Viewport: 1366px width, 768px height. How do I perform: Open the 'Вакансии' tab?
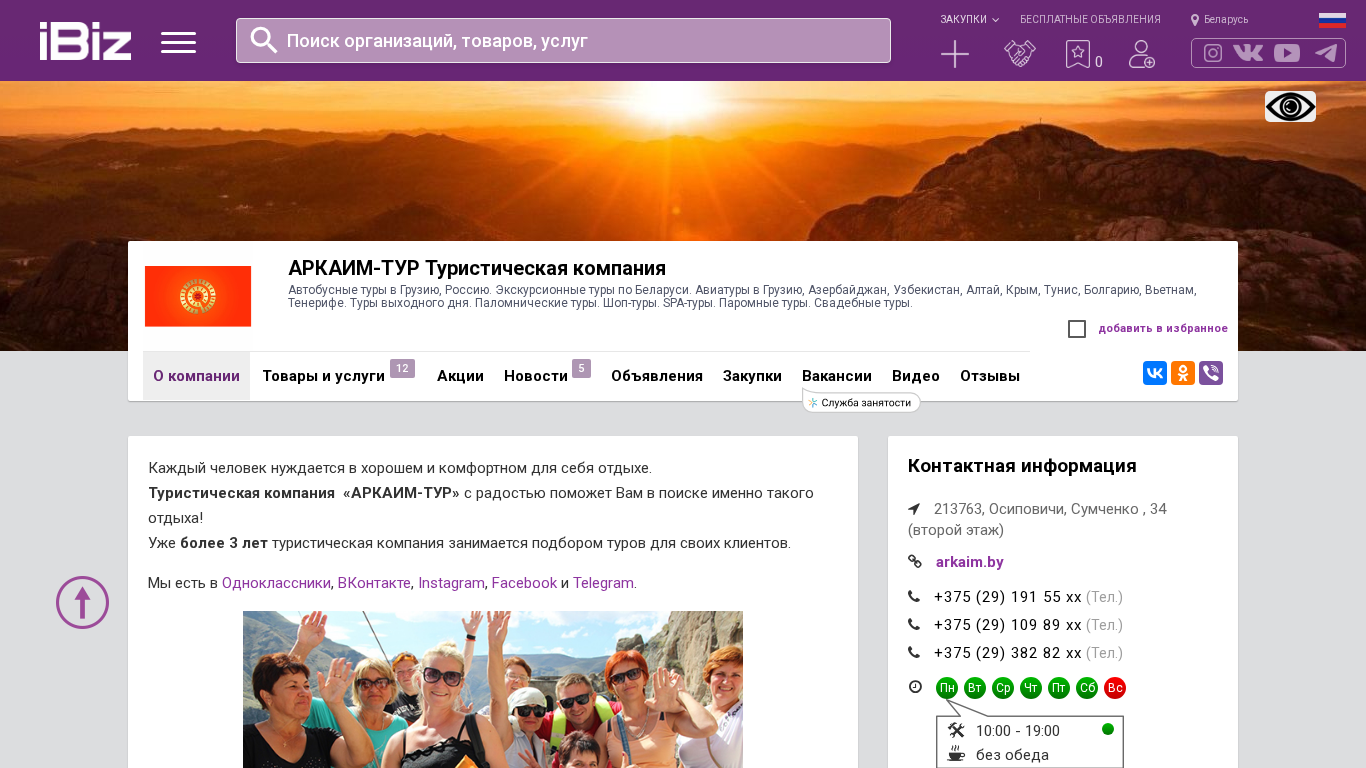[x=837, y=376]
